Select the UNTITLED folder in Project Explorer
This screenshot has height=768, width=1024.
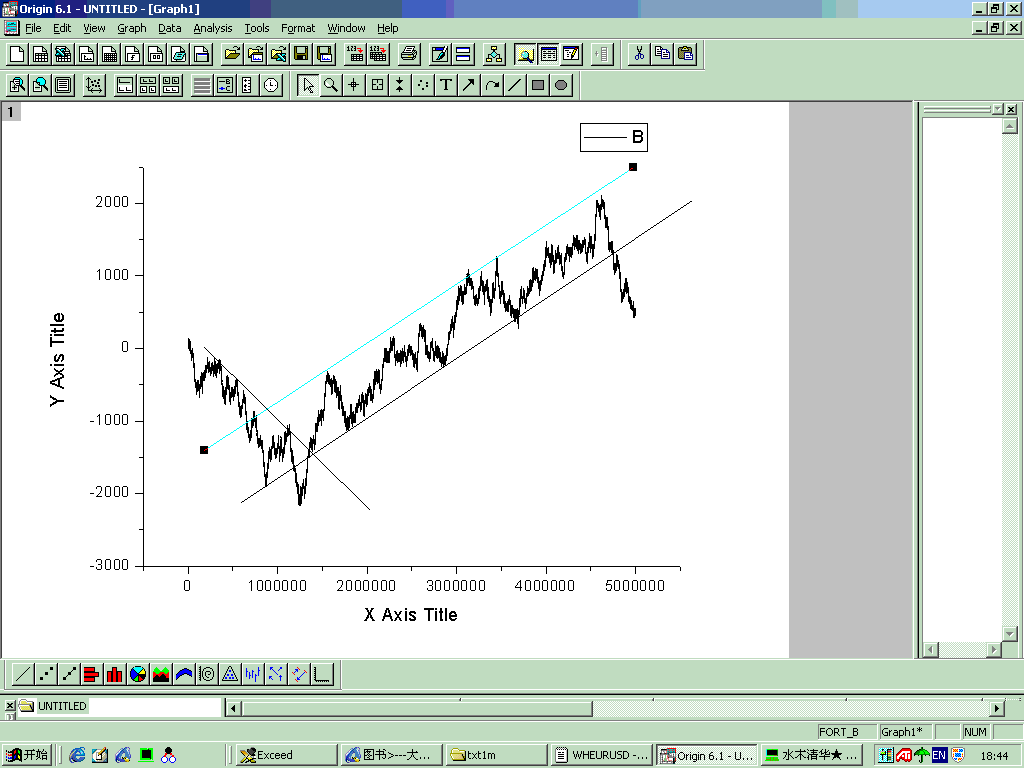coord(54,706)
